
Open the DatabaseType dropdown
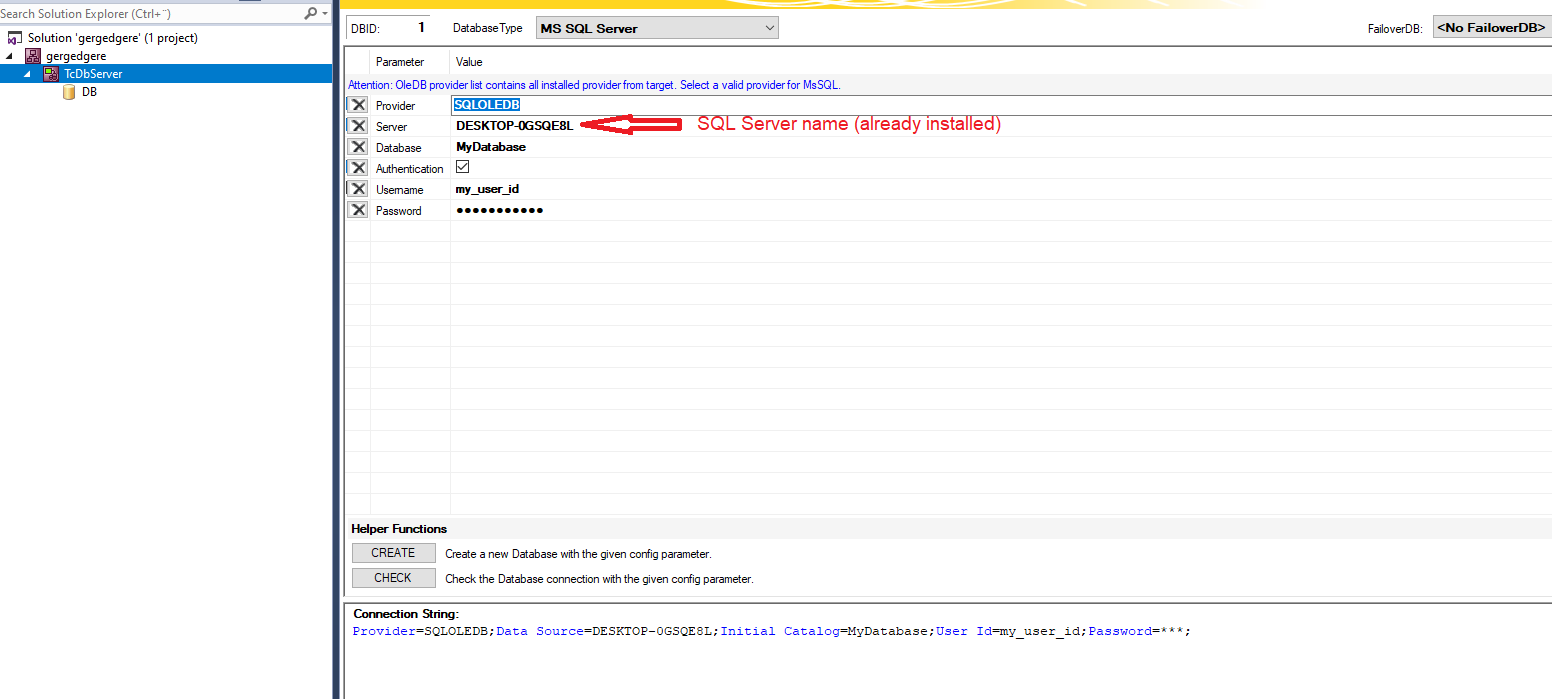[768, 27]
